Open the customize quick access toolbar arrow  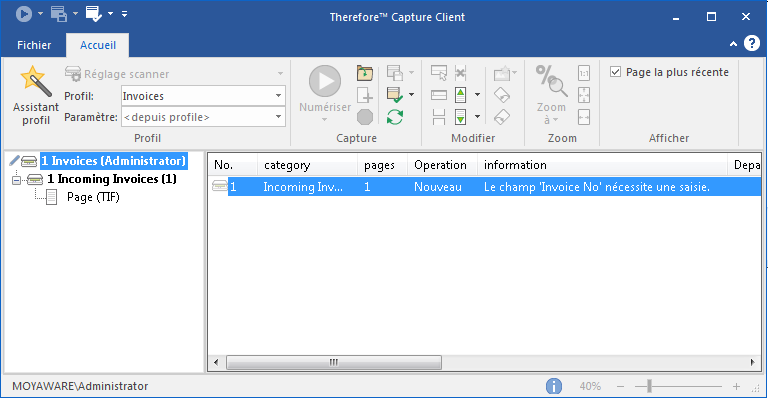pos(124,14)
